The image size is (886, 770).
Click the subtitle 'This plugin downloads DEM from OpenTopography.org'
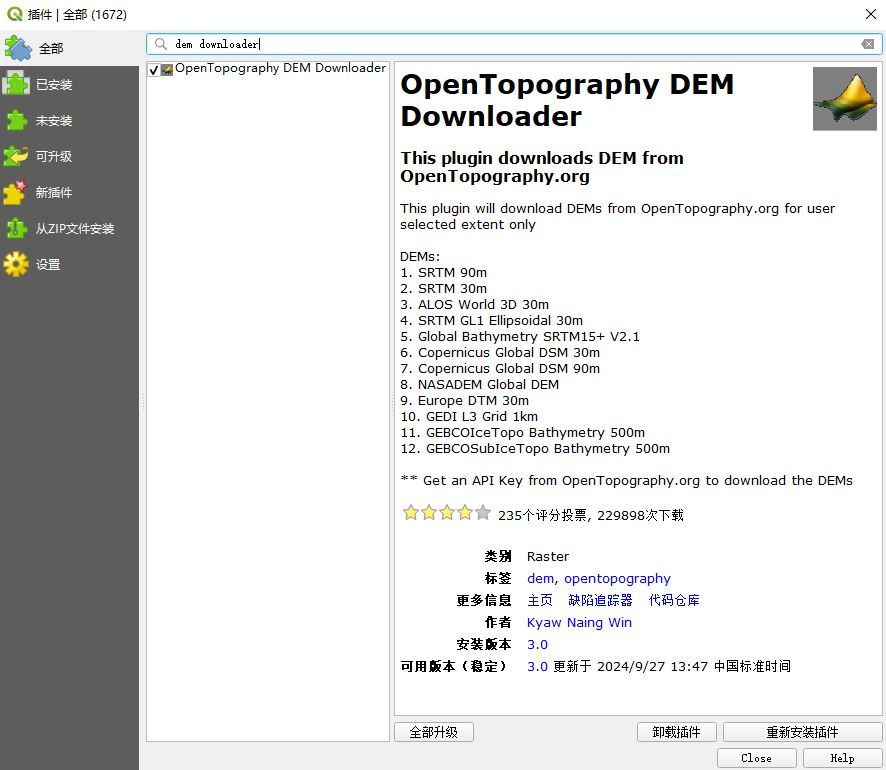(542, 167)
